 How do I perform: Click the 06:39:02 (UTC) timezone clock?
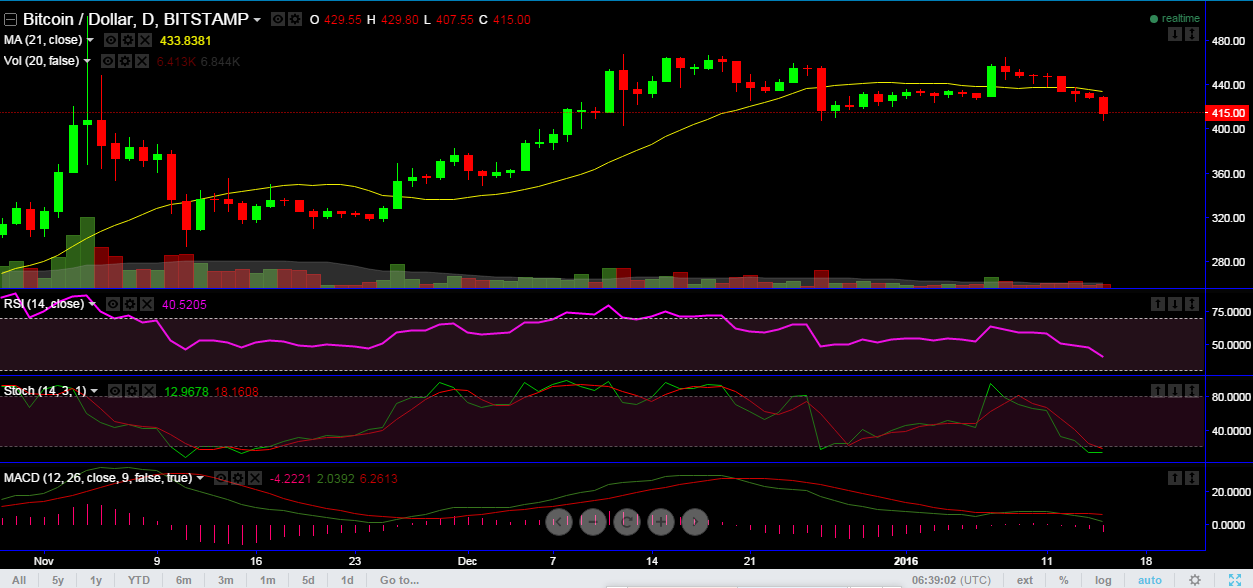point(951,580)
